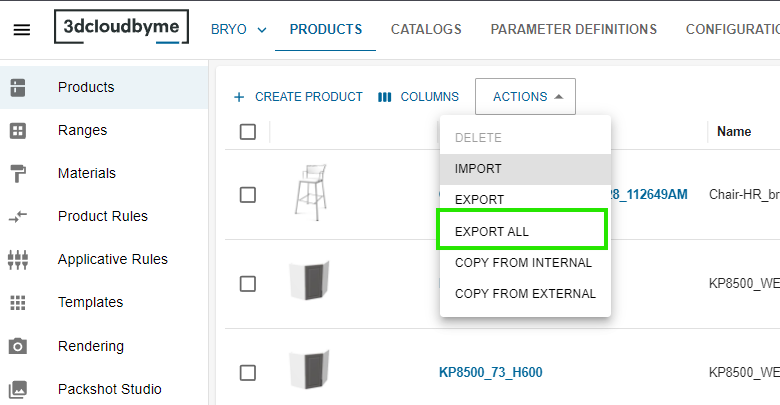This screenshot has width=780, height=405.
Task: Choose EXPORT in the Actions menu
Action: coord(525,200)
